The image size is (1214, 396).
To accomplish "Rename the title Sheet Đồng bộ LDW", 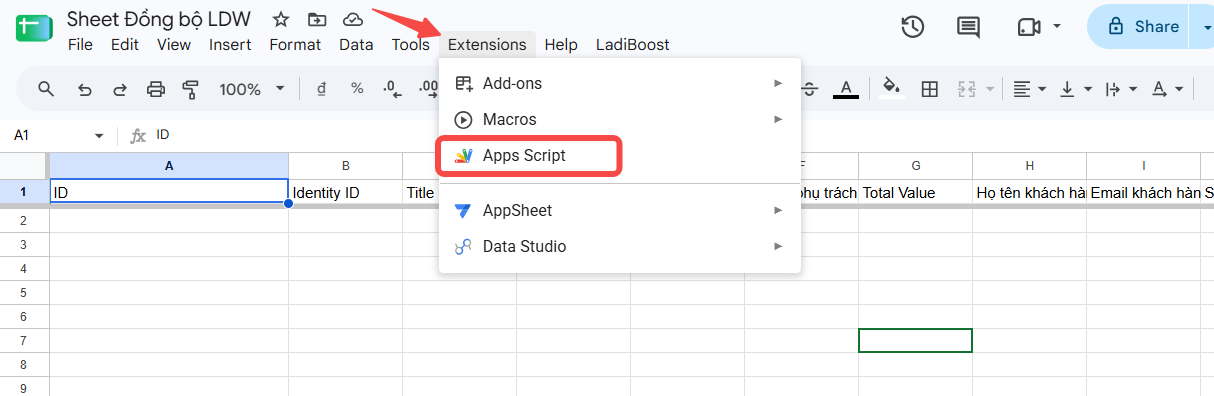I will (x=159, y=19).
